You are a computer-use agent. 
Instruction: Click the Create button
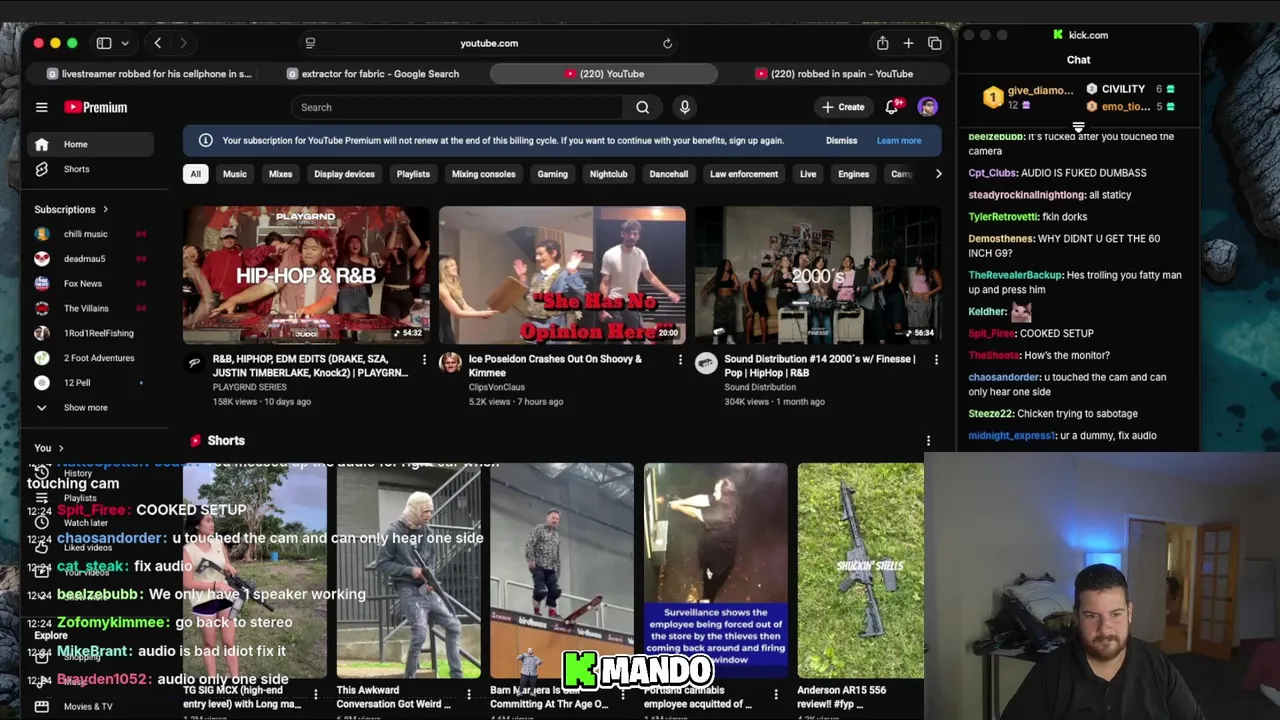click(x=843, y=107)
